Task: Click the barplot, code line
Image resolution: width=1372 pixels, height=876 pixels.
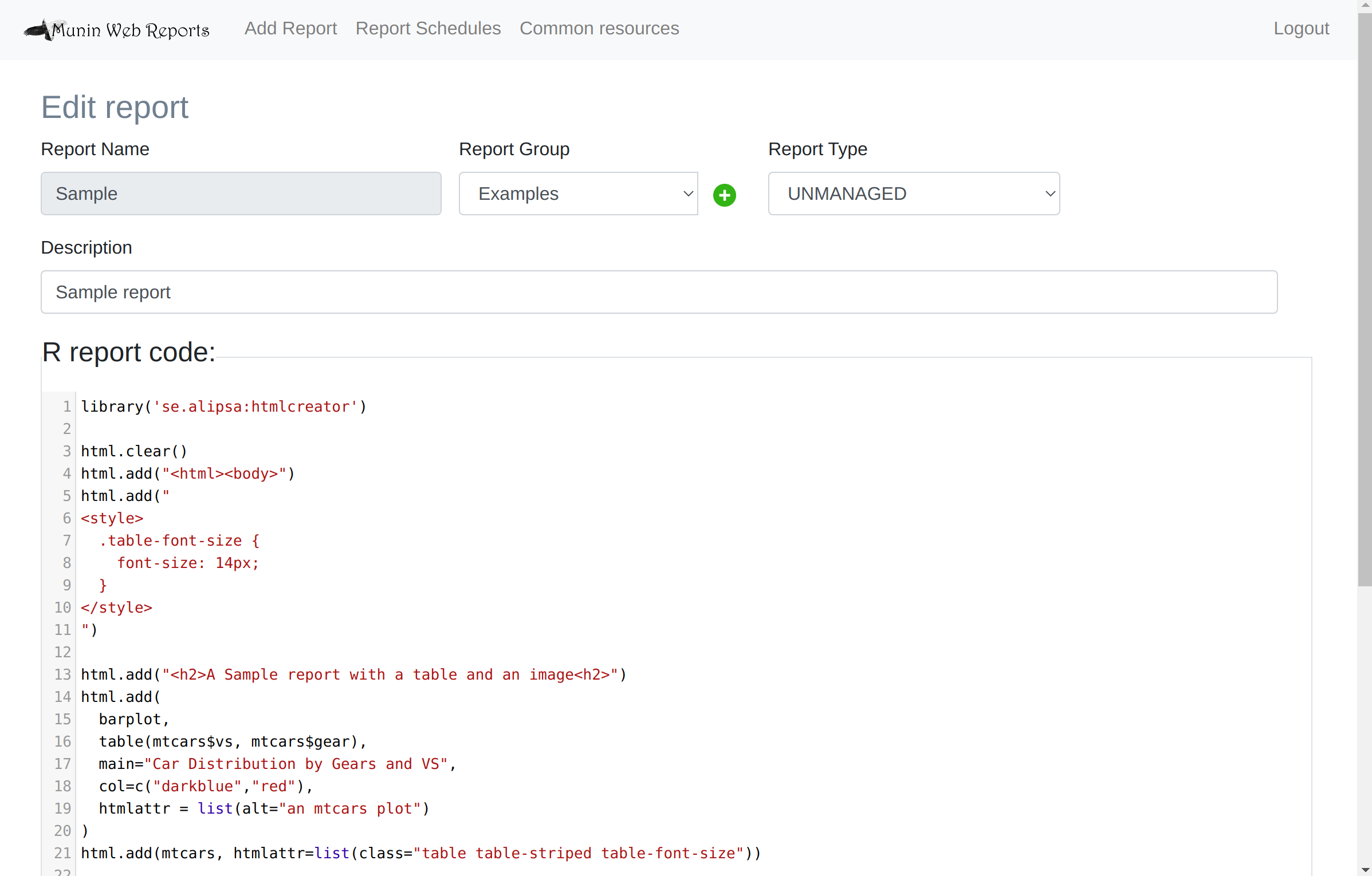Action: [x=134, y=719]
